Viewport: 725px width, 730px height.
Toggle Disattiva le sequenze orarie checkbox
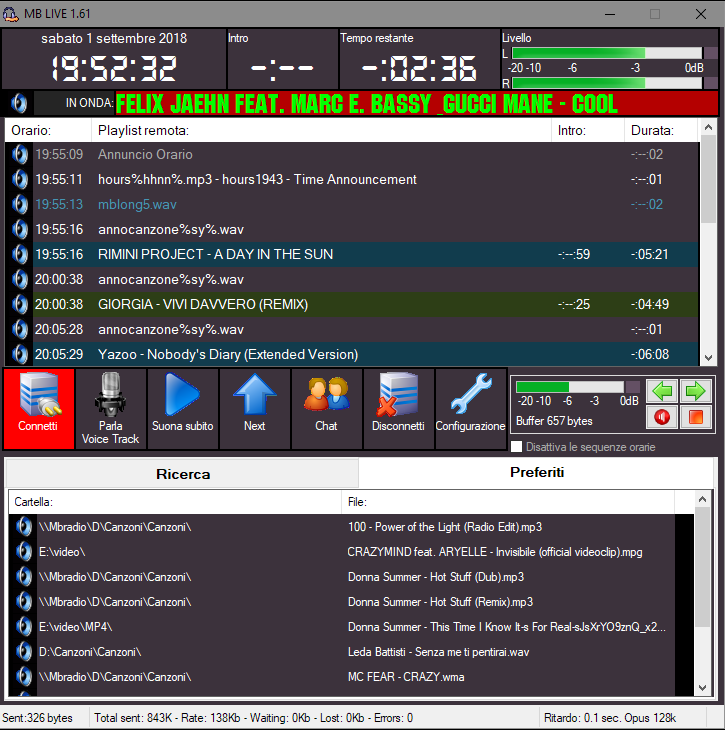pos(516,447)
